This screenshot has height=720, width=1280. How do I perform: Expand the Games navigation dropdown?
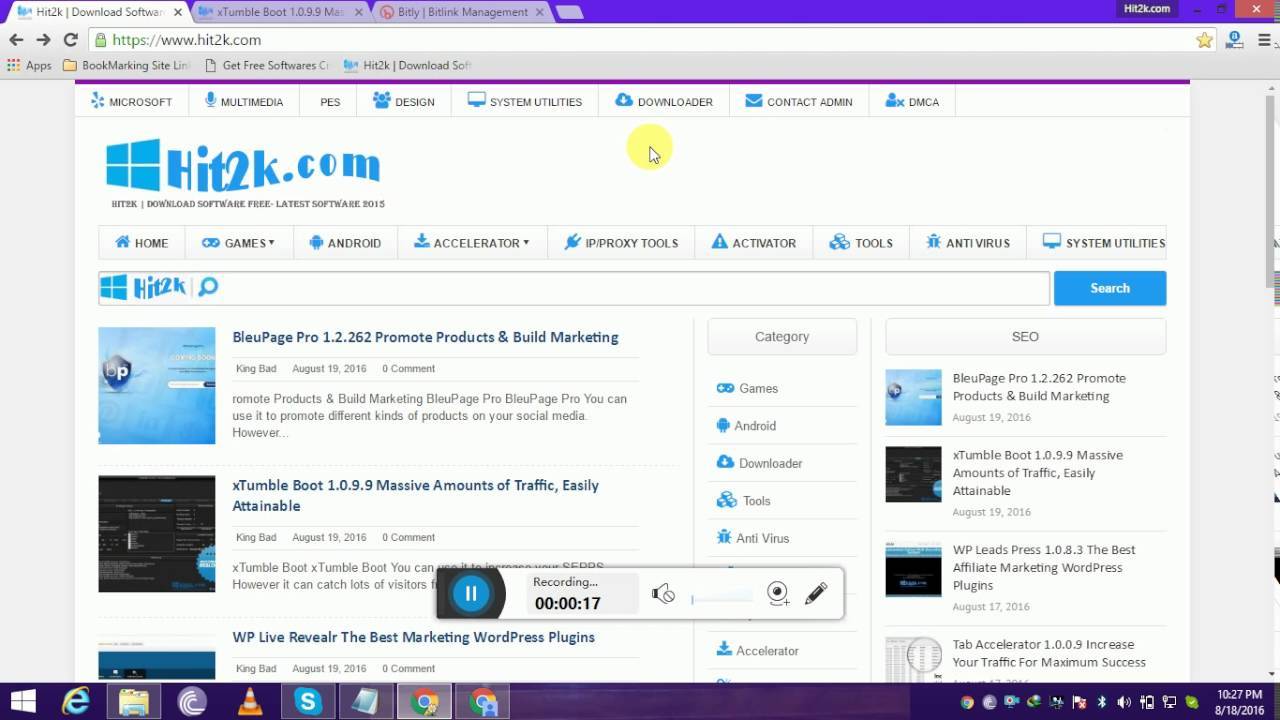(238, 242)
